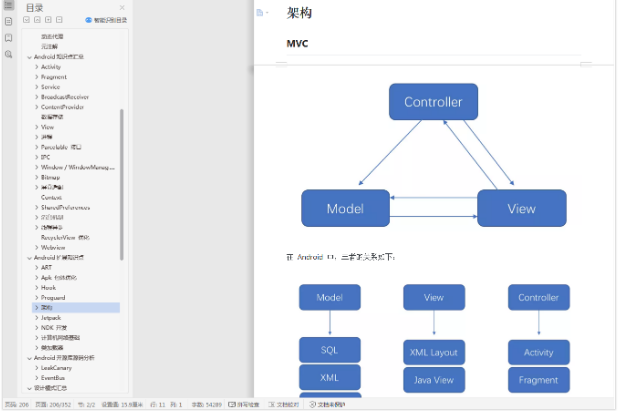Click the minus icon in the 目录 toolbar
The height and width of the screenshot is (411, 619).
coord(59,20)
